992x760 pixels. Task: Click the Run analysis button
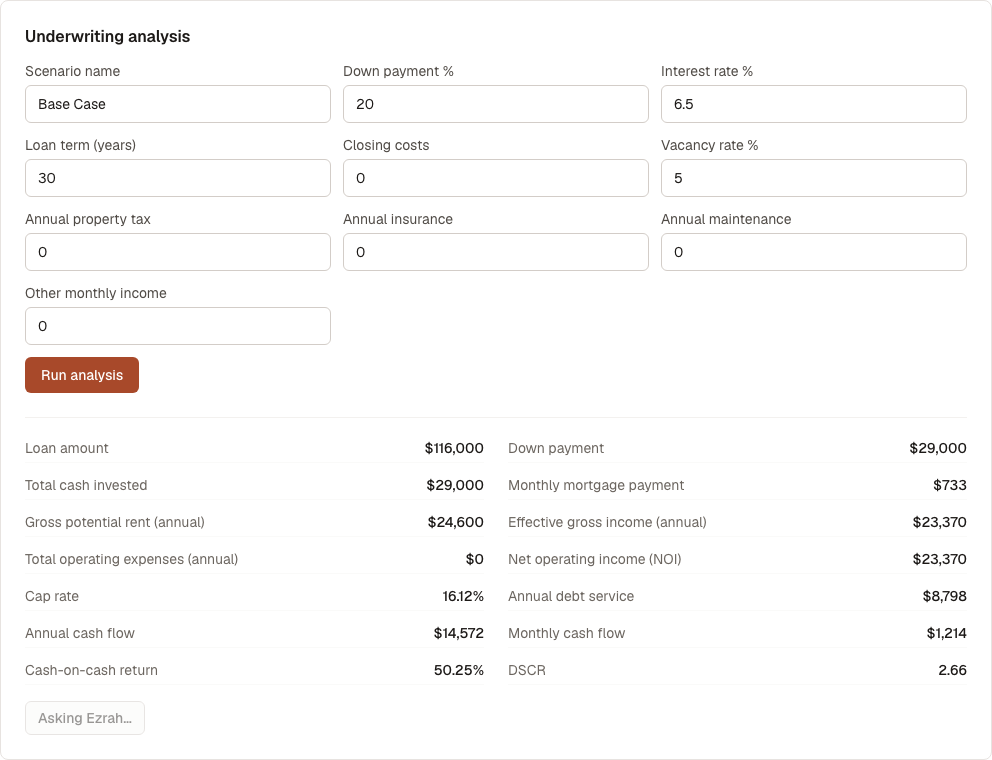pyautogui.click(x=82, y=375)
